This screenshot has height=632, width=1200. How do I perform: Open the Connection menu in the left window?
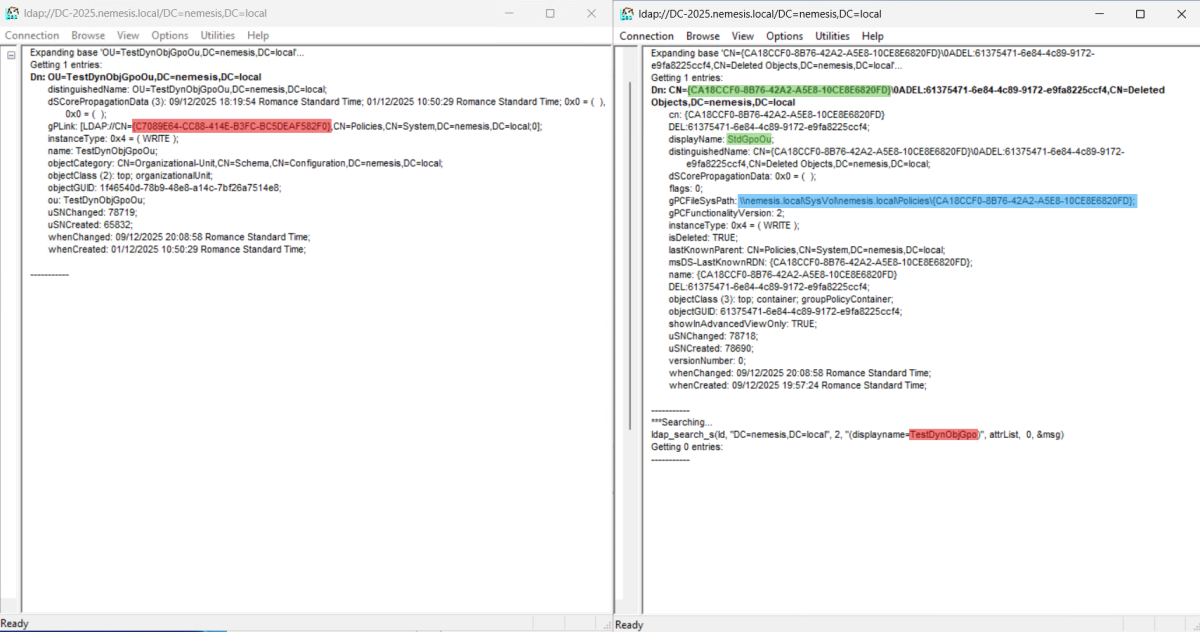click(x=32, y=35)
